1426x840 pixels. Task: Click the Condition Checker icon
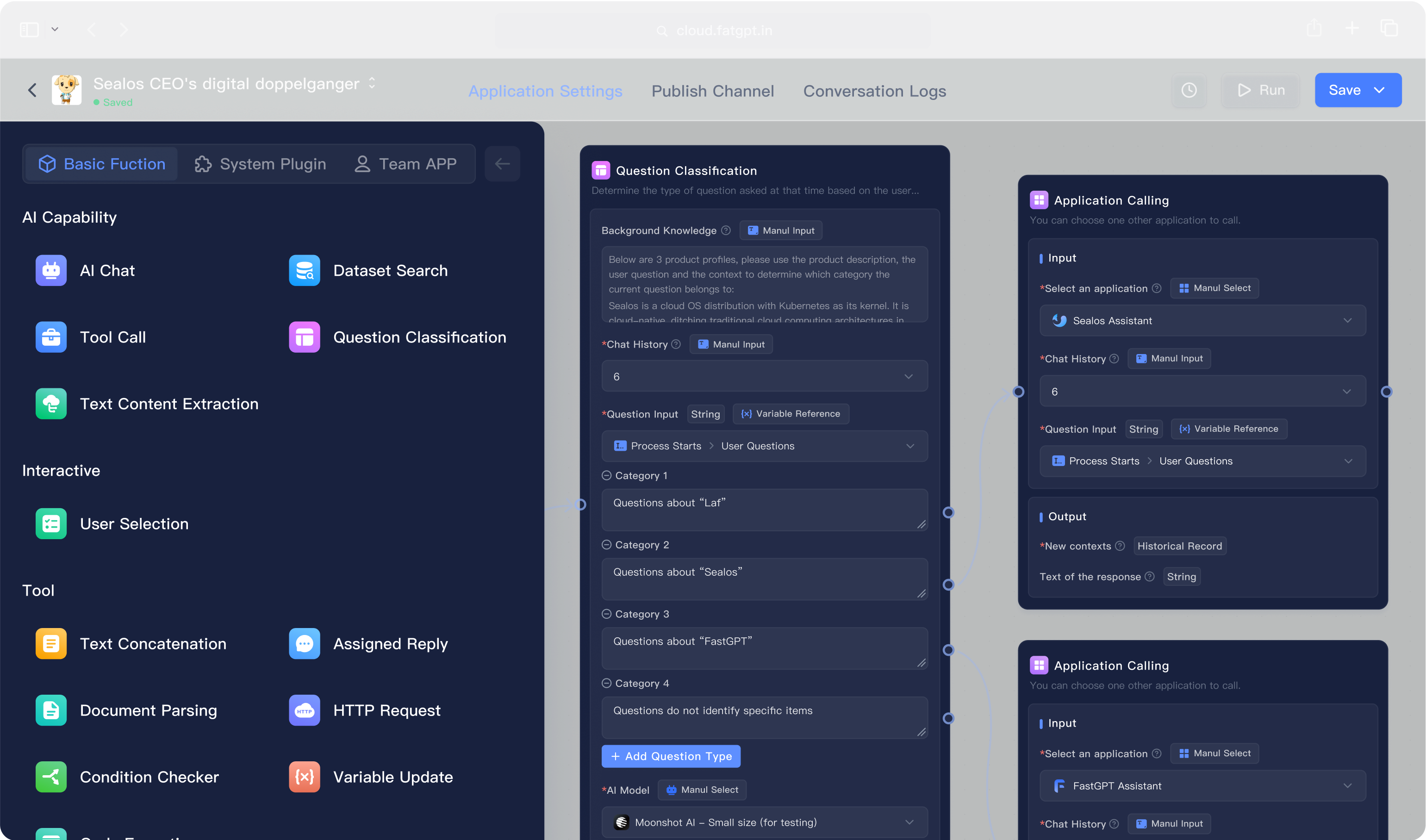pyautogui.click(x=51, y=777)
